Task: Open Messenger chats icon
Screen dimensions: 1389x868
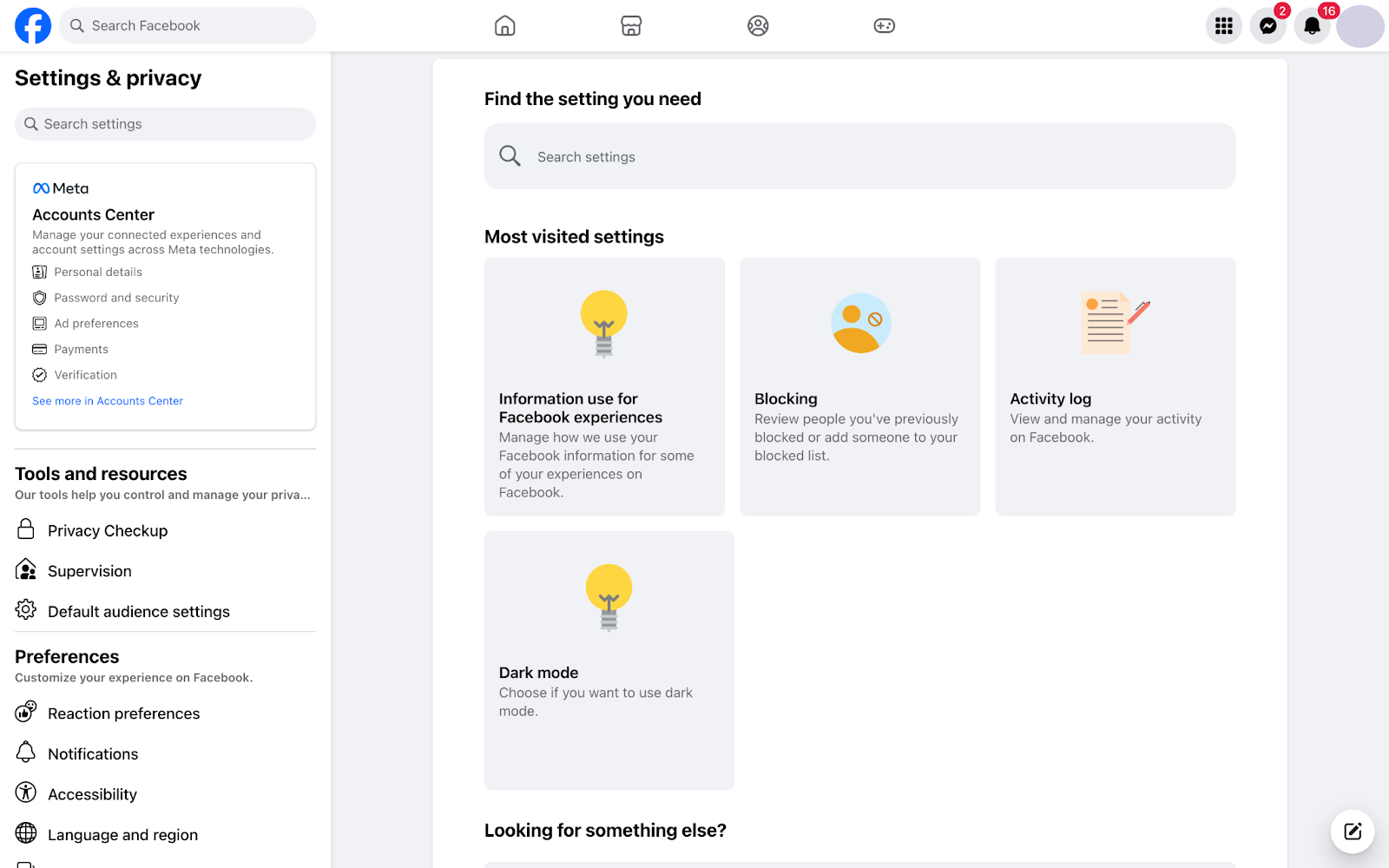Action: [x=1268, y=26]
